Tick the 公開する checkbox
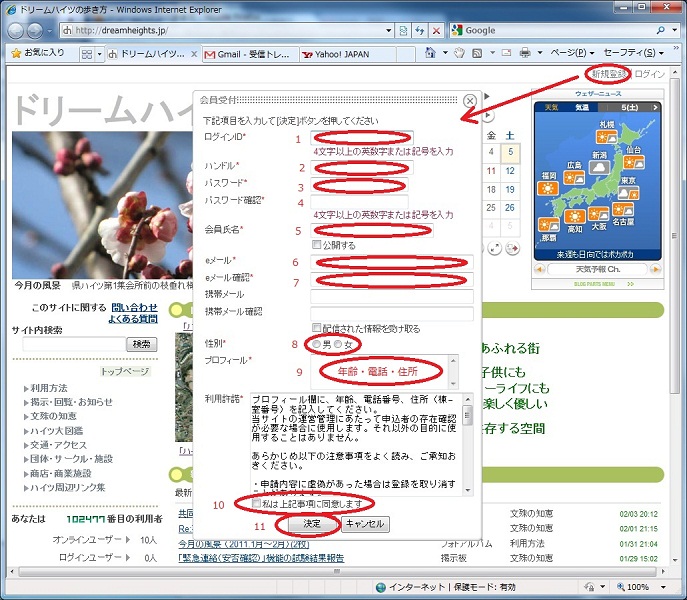687x600 pixels. pos(317,245)
